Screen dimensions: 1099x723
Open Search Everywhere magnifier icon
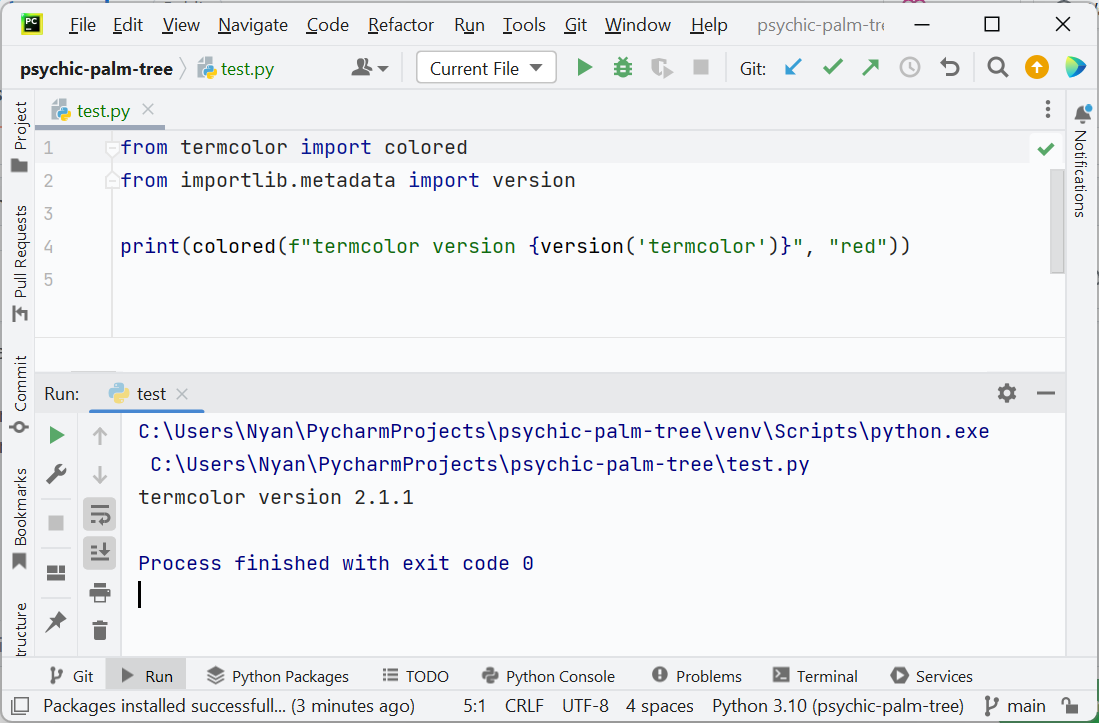point(997,67)
